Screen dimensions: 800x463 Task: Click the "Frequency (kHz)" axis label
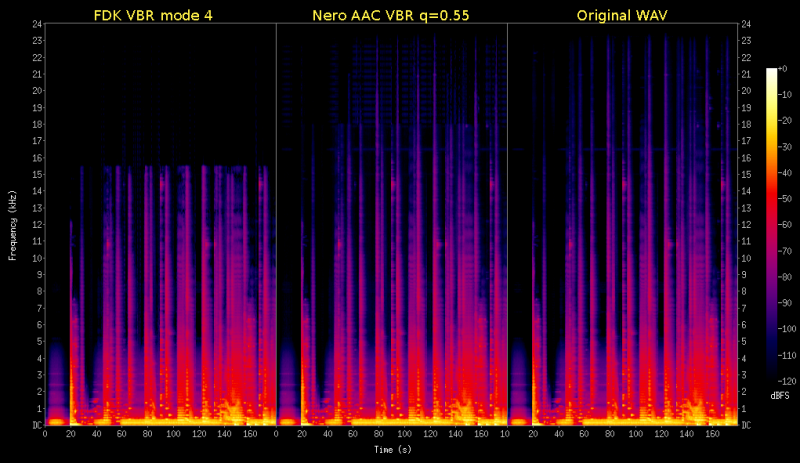coord(14,223)
